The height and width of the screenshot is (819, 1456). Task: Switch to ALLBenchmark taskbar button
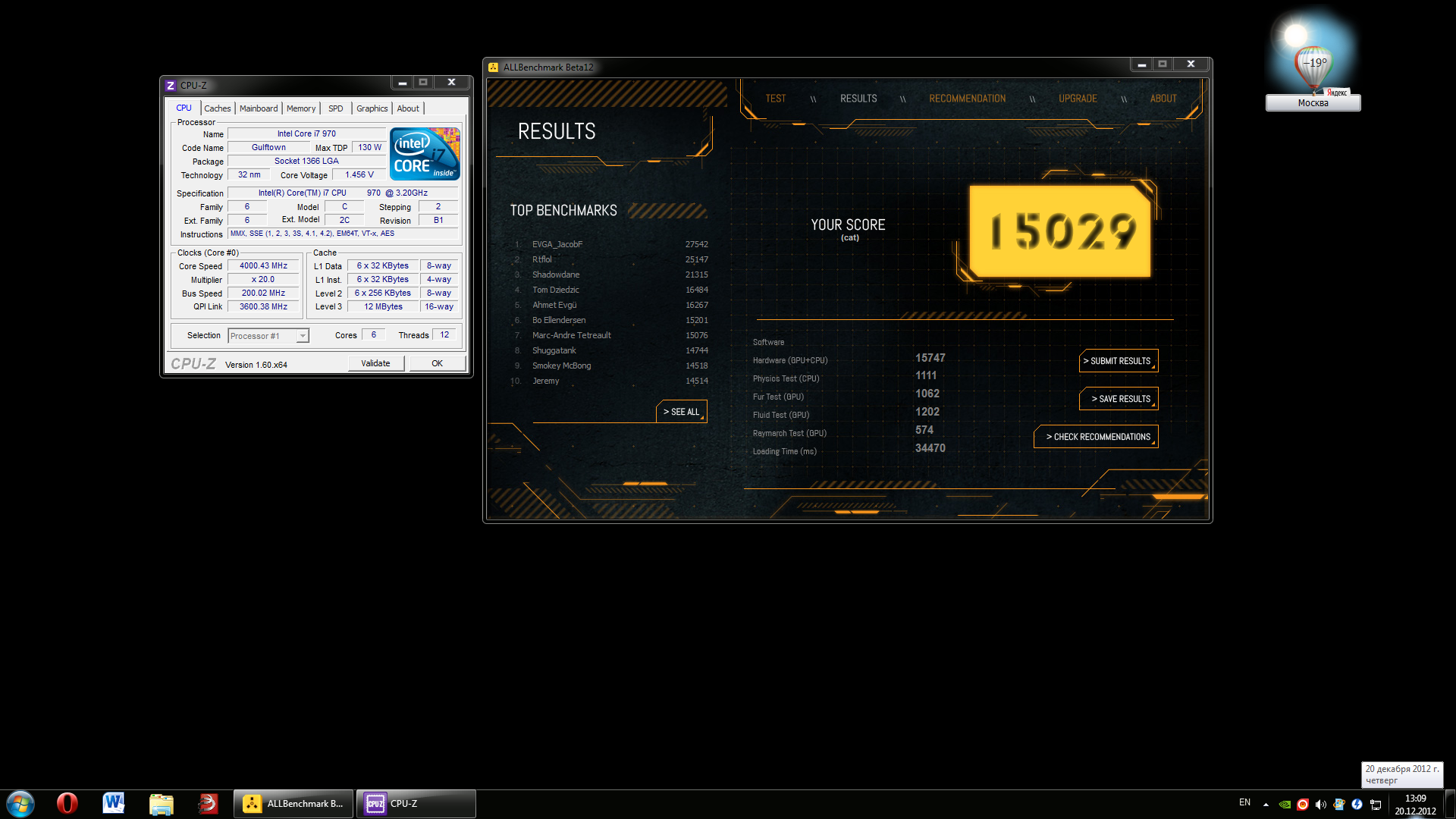(x=293, y=804)
